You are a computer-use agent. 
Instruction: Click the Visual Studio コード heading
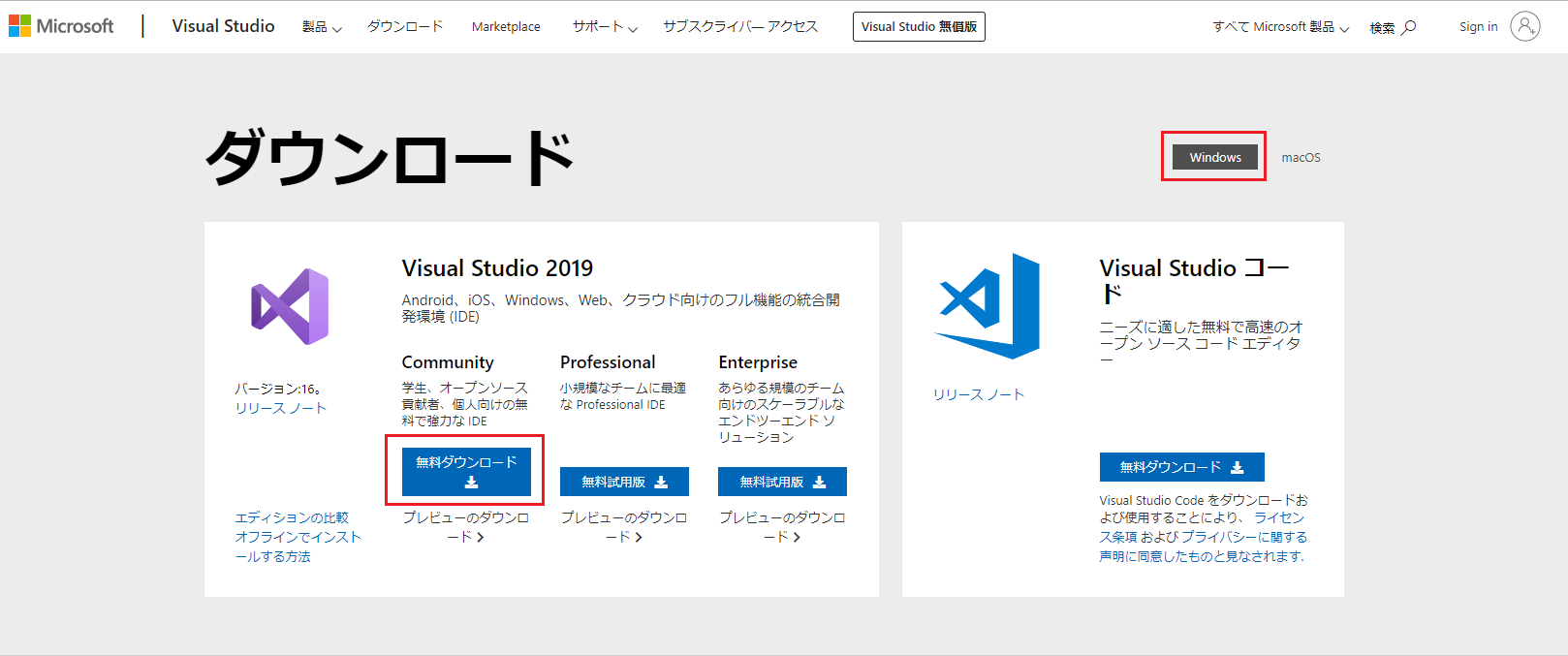click(x=1195, y=280)
